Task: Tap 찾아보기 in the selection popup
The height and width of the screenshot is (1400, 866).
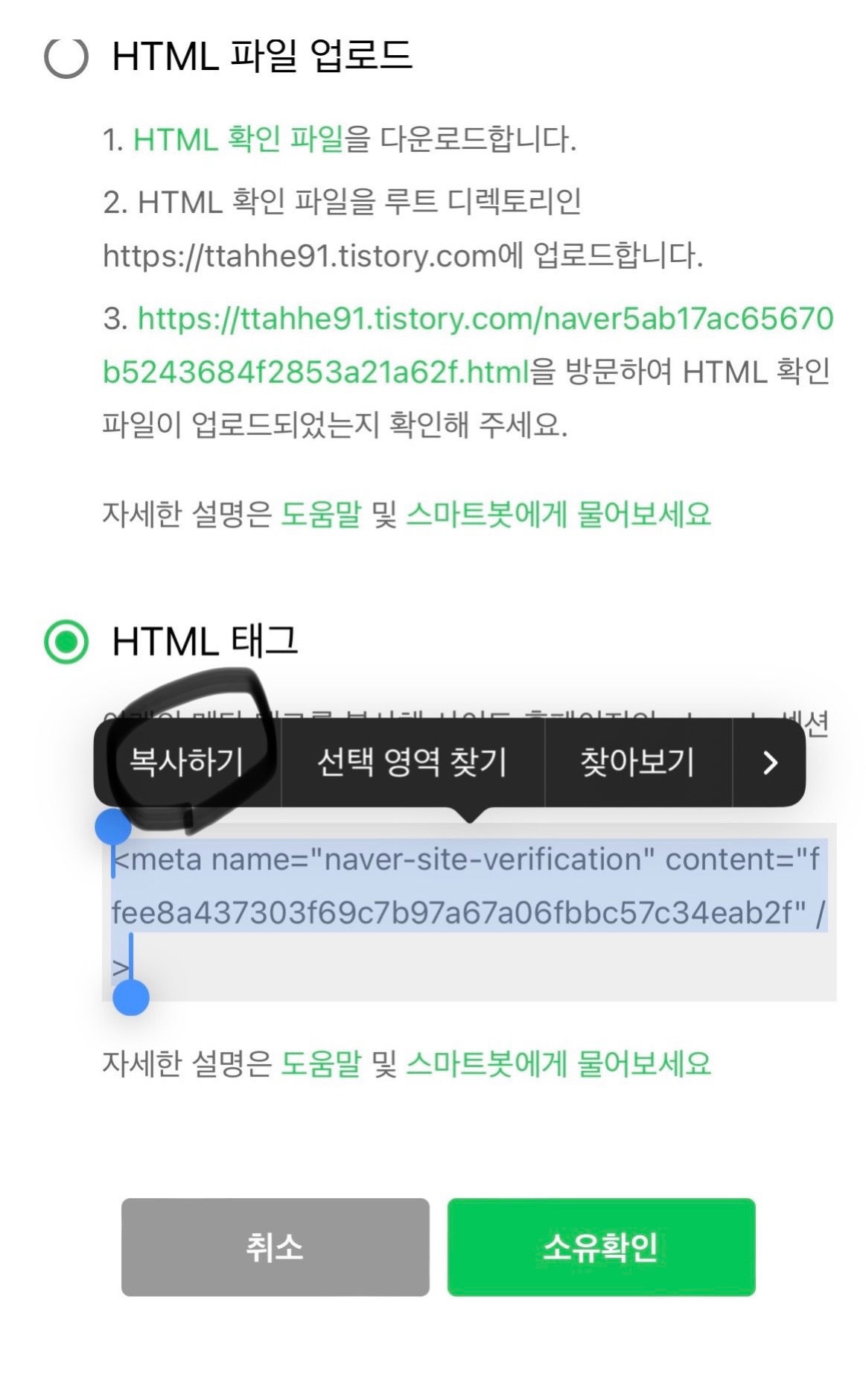Action: pos(638,762)
